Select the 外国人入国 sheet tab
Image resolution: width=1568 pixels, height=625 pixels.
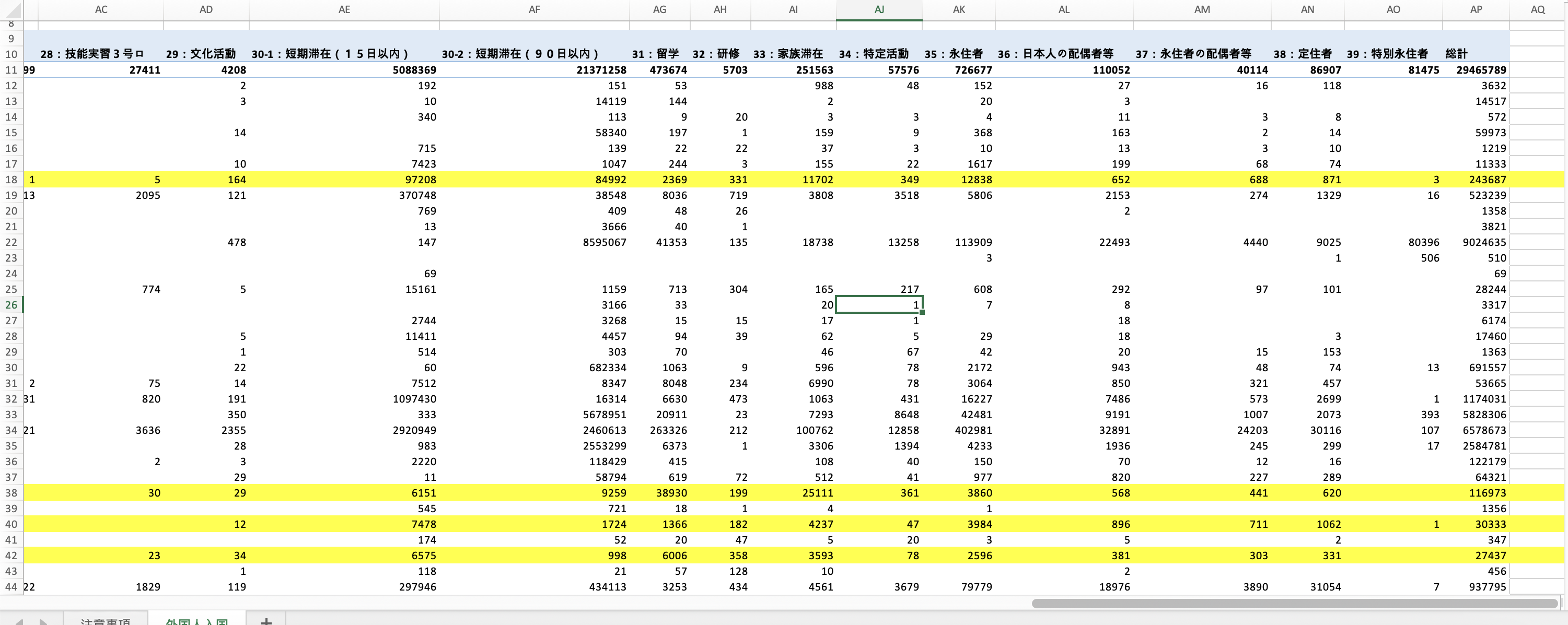196,621
